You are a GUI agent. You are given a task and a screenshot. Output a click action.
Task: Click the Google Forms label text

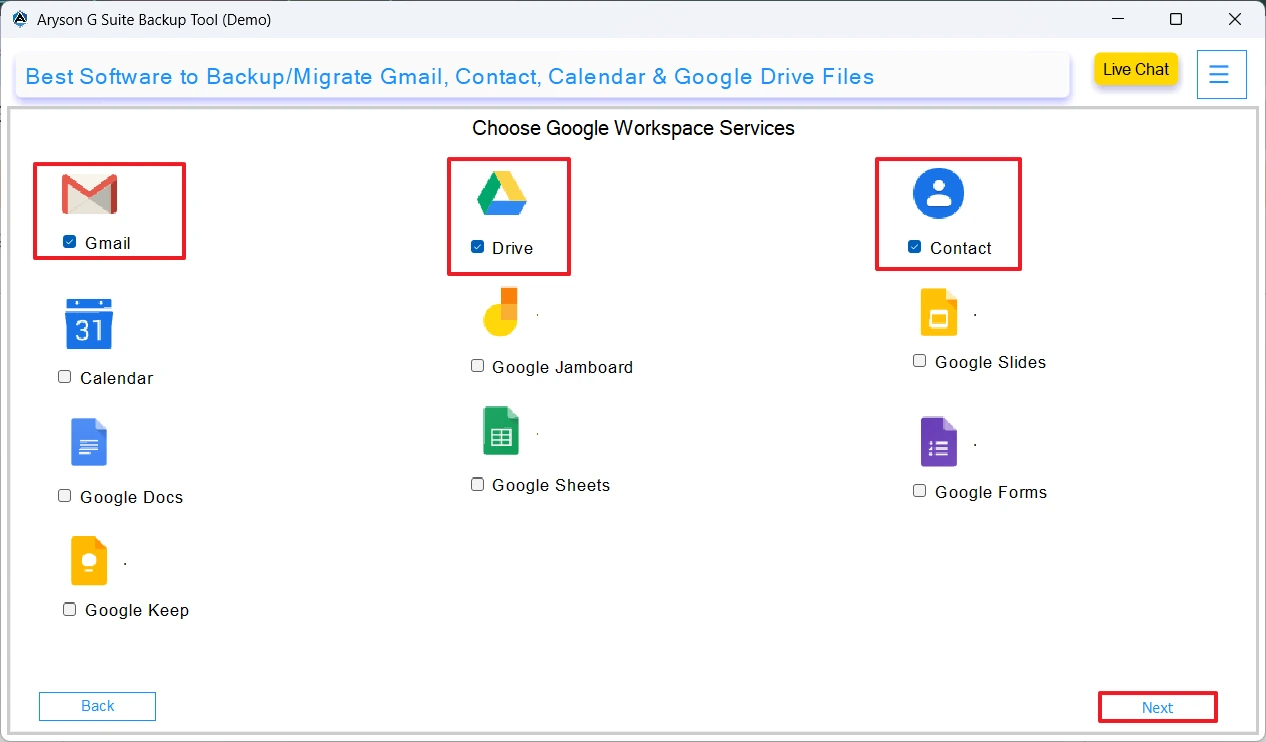[991, 492]
